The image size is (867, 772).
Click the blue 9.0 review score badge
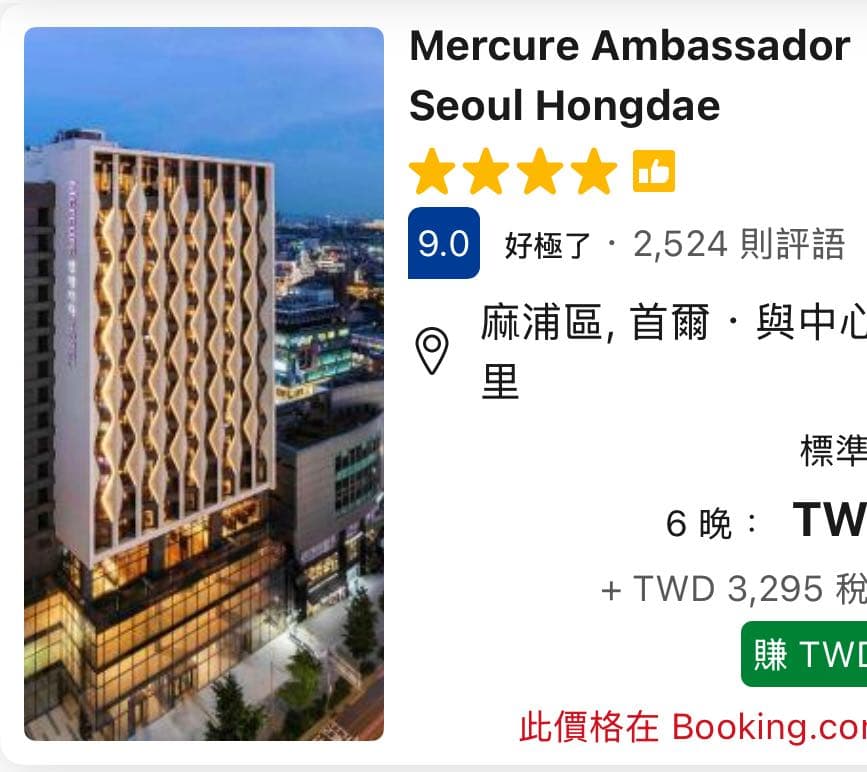[x=444, y=243]
